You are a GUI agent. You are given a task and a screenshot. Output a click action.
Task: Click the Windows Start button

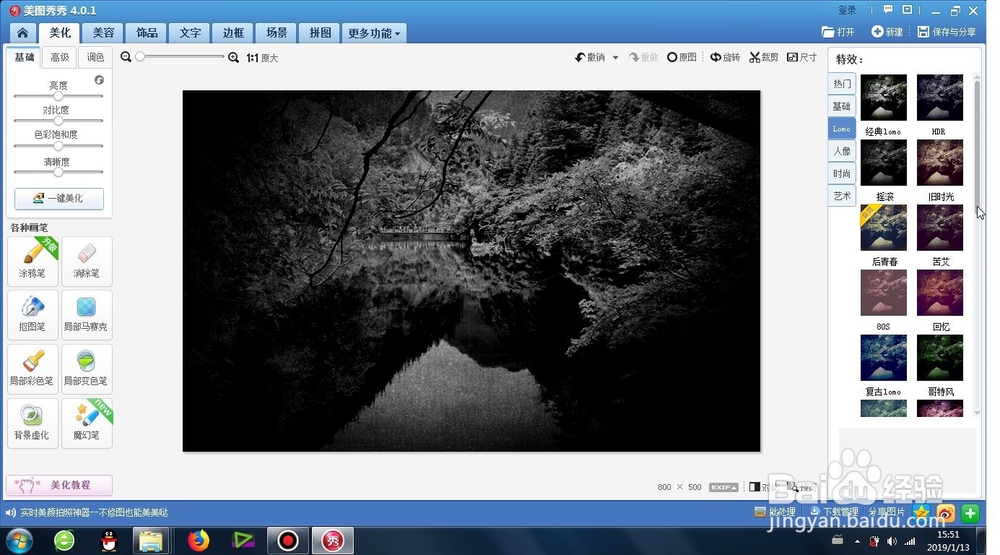tap(18, 542)
